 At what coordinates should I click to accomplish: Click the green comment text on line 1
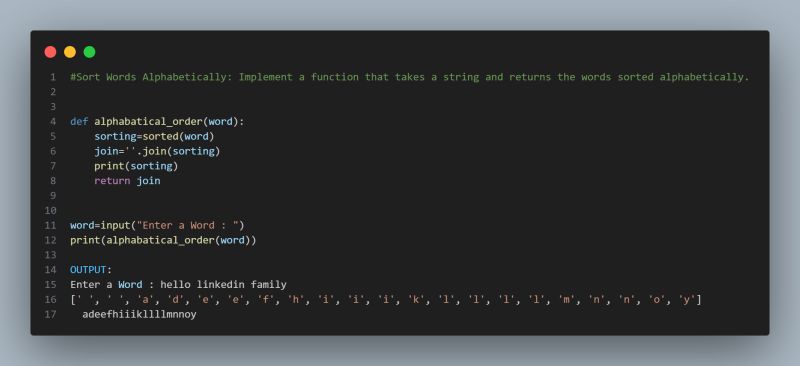click(x=410, y=78)
